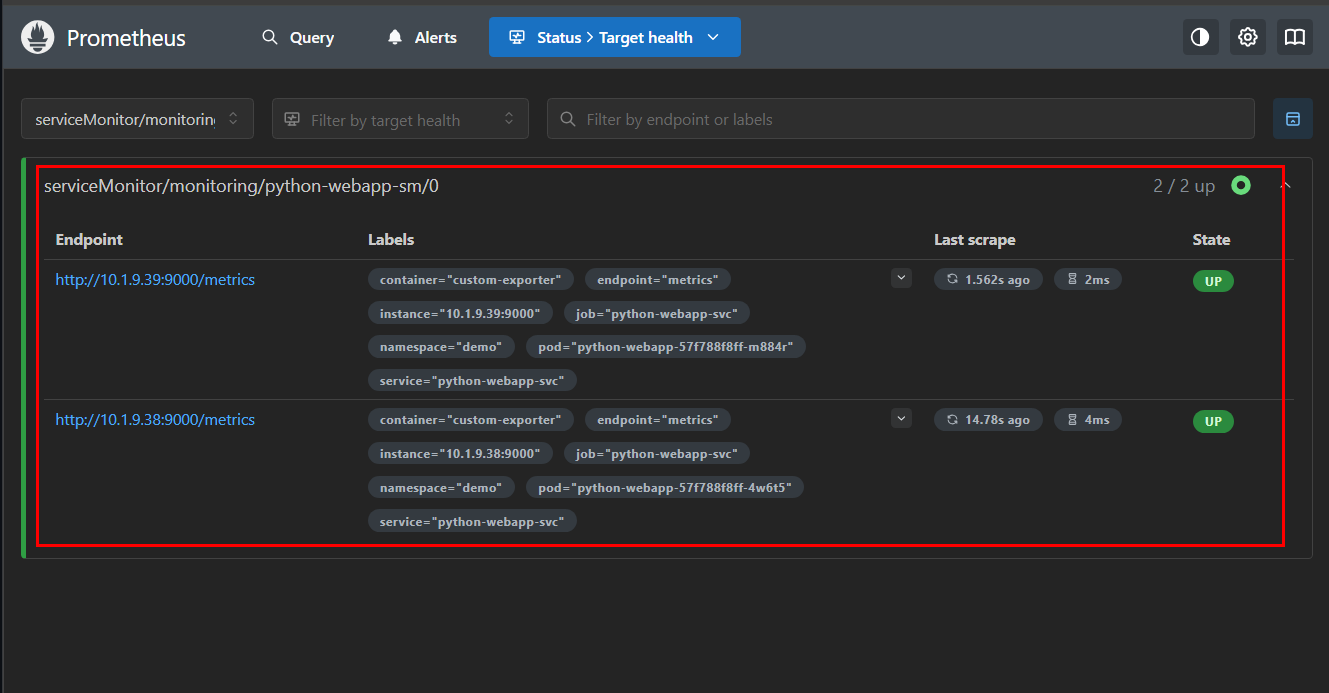The width and height of the screenshot is (1329, 693).
Task: Click the Prometheus title text
Action: coord(126,38)
